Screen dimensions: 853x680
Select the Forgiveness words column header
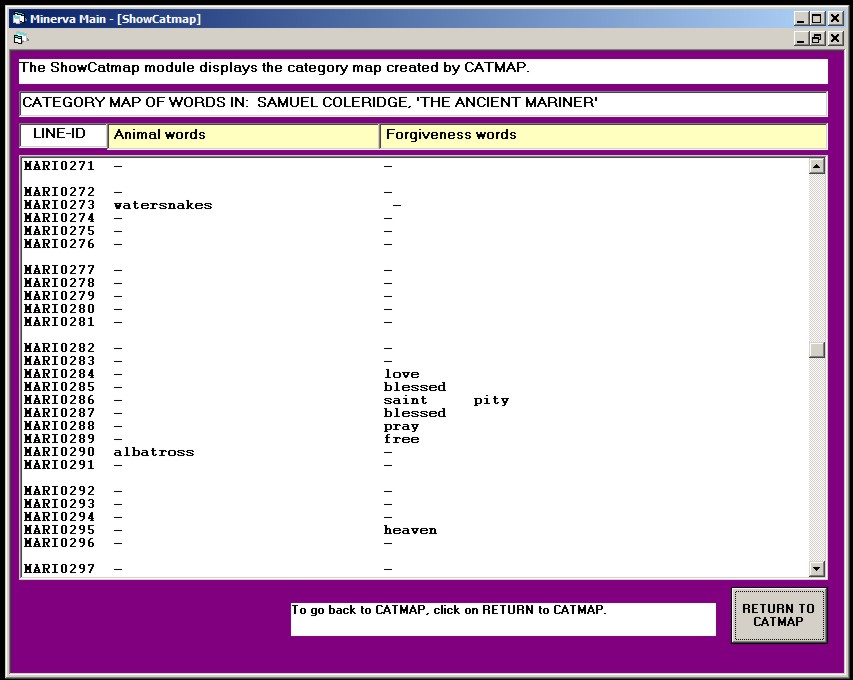[x=603, y=135]
